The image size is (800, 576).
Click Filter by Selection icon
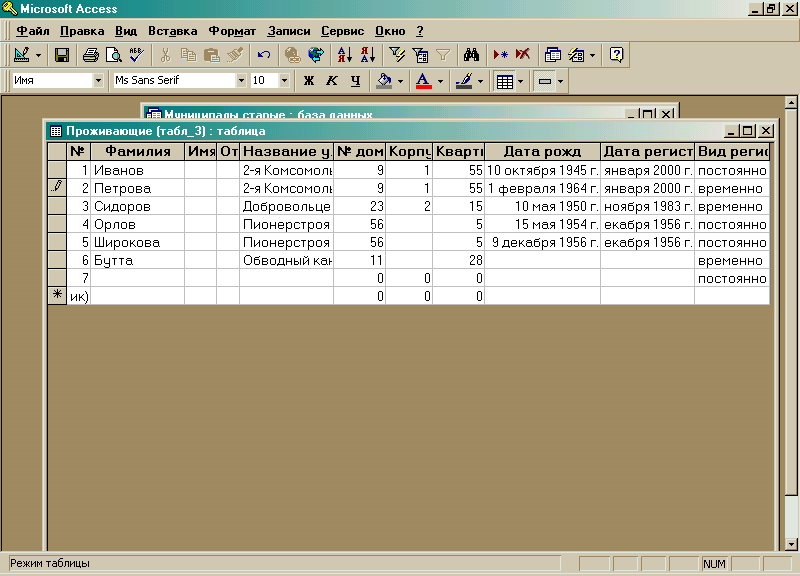pos(397,55)
